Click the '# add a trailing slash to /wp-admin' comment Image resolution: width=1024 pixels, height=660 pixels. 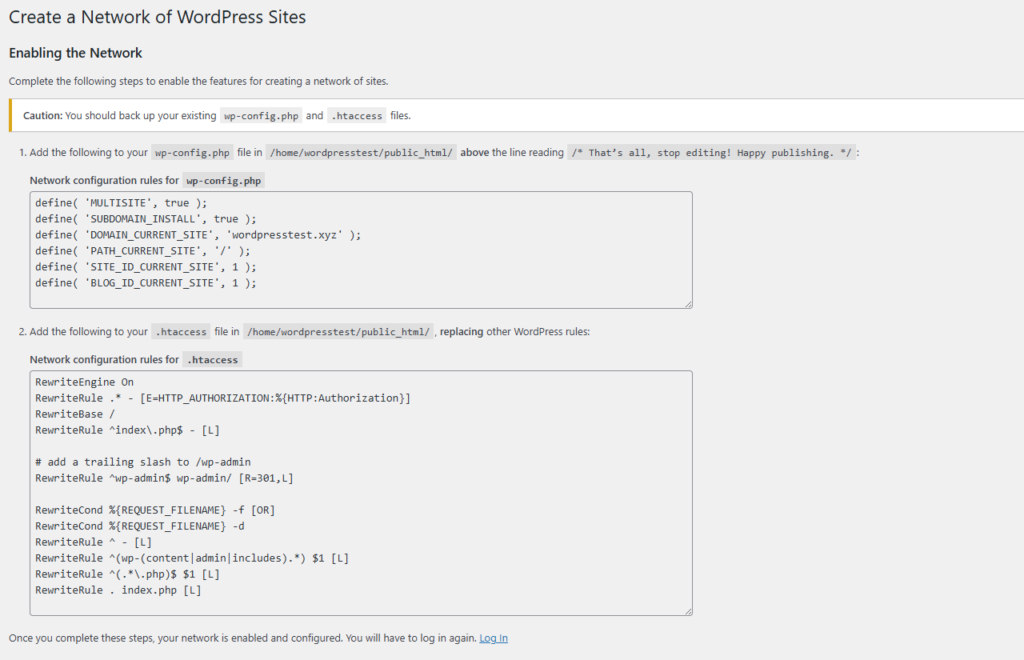coord(143,462)
